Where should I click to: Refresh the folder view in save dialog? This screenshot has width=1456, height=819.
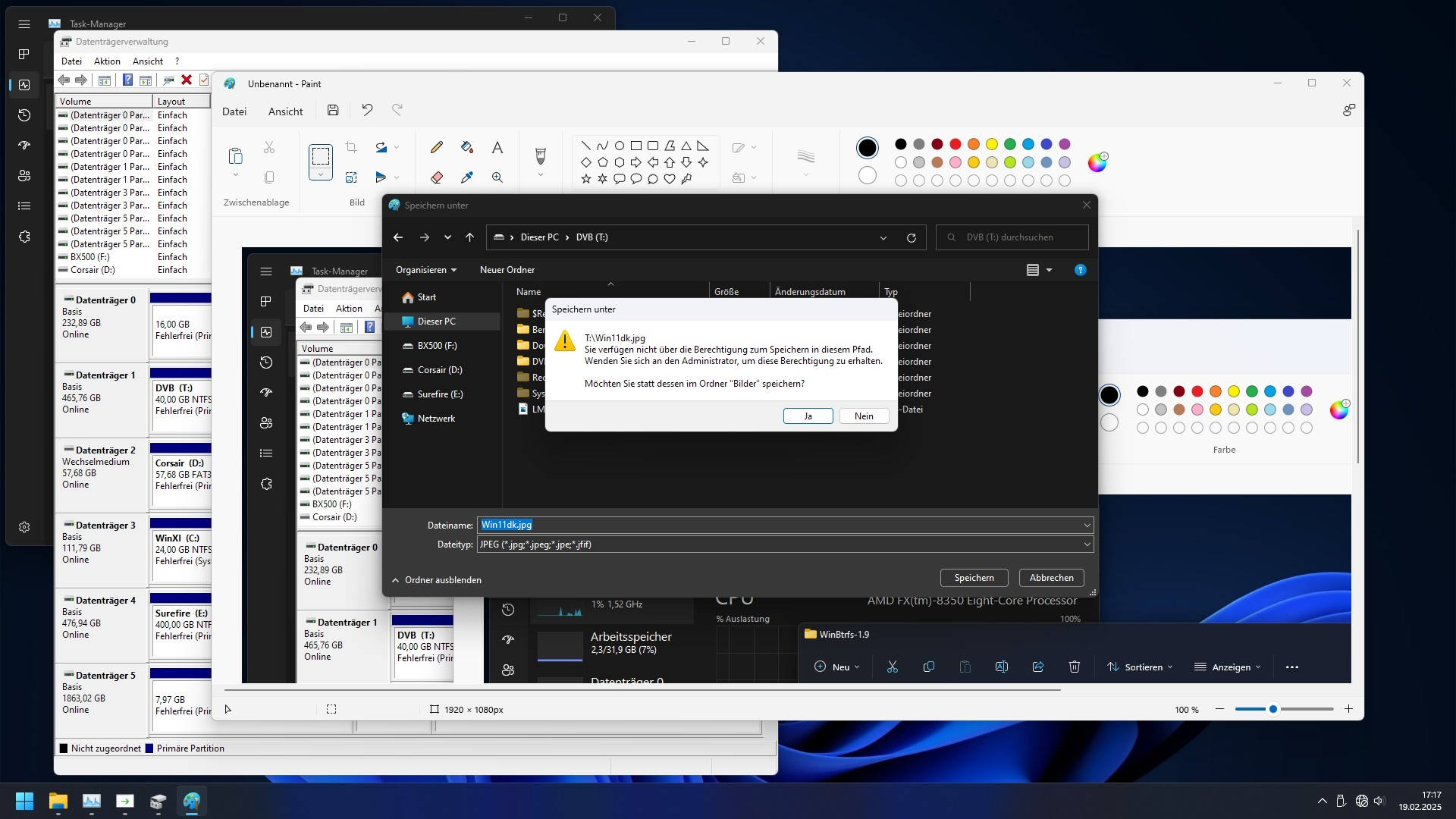(911, 237)
